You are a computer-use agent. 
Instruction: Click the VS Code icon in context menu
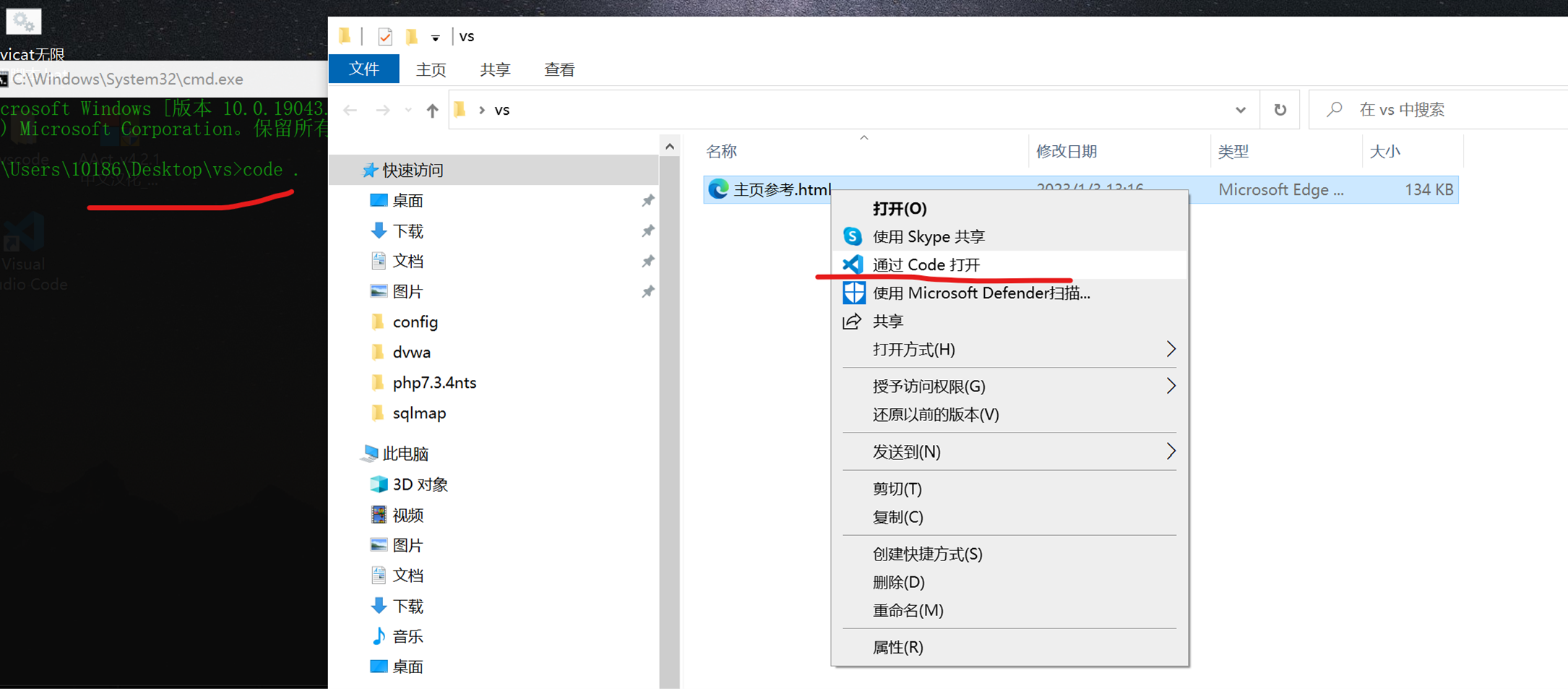(x=853, y=264)
